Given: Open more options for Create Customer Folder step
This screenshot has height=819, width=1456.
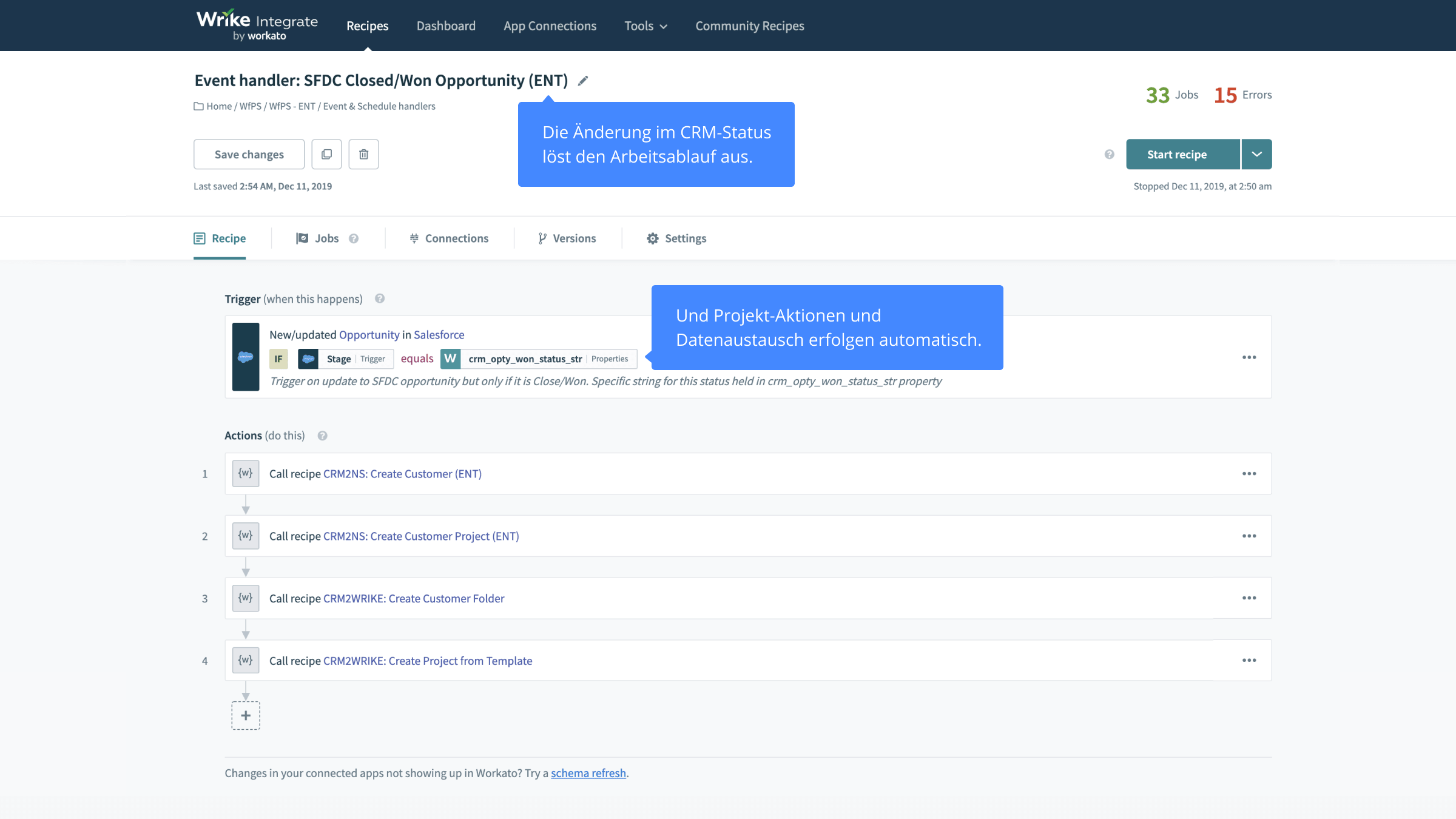Looking at the screenshot, I should coord(1249,598).
